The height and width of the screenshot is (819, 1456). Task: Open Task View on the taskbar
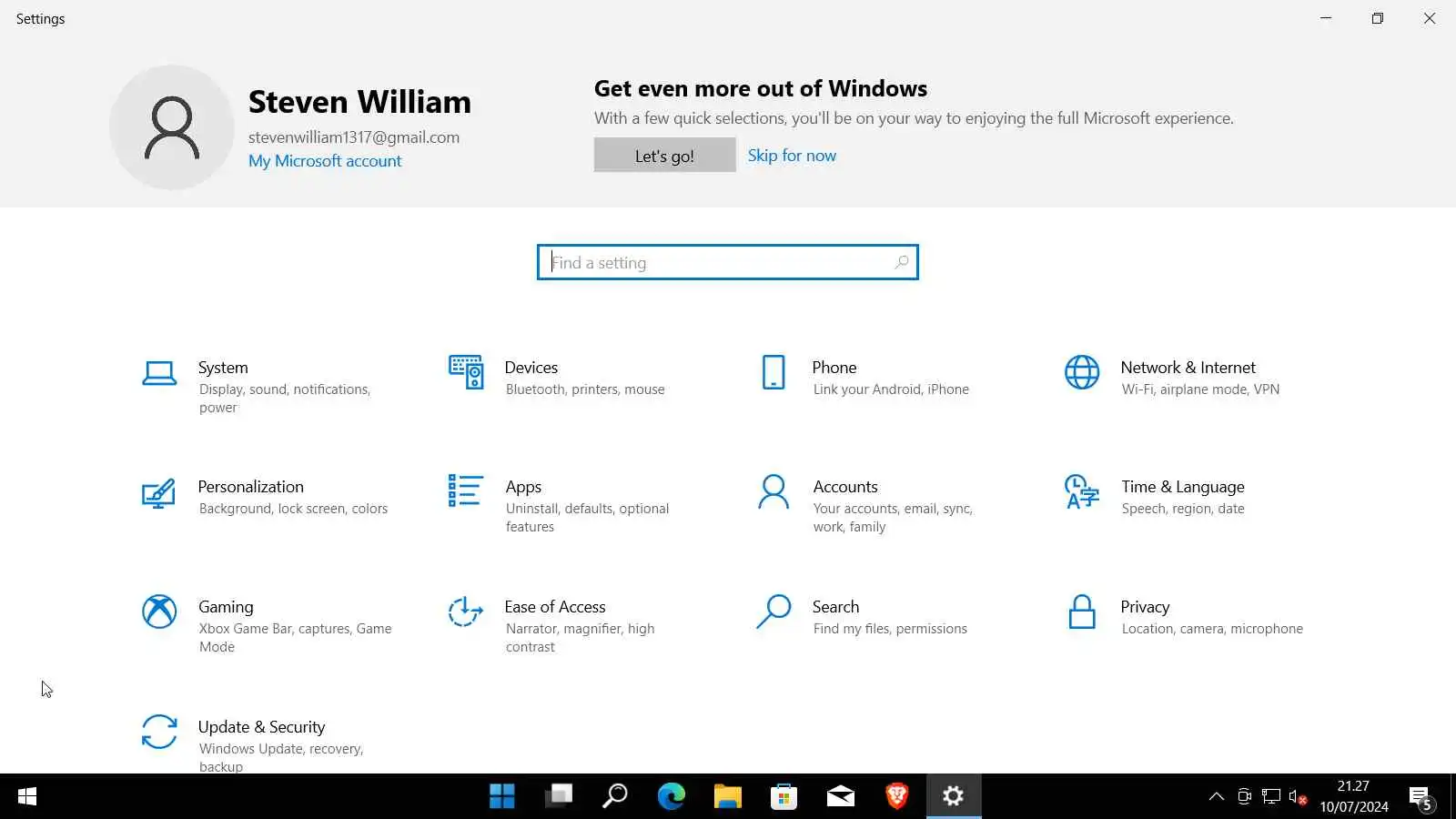(559, 796)
